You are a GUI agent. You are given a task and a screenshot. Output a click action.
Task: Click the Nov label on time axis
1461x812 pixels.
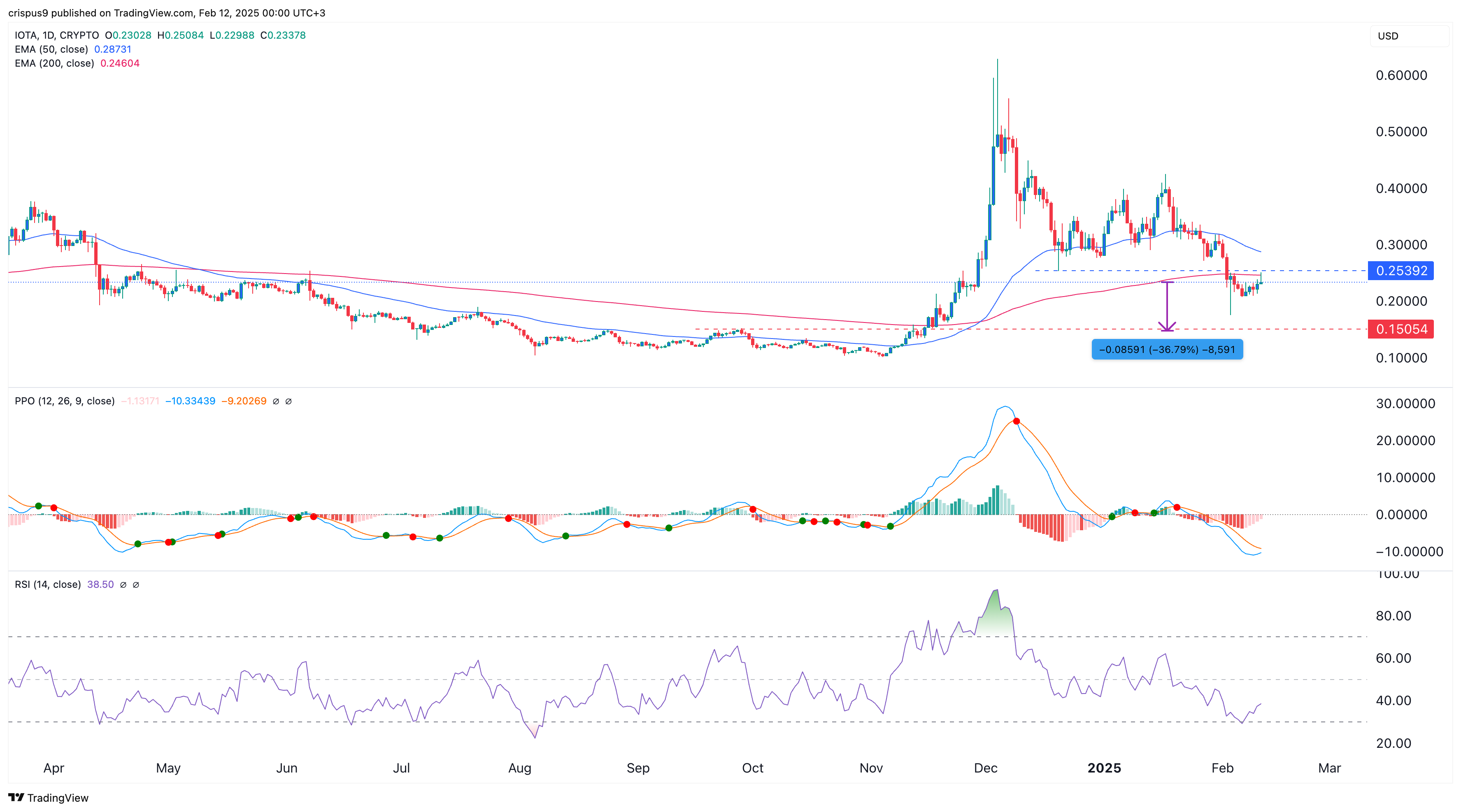pyautogui.click(x=871, y=768)
